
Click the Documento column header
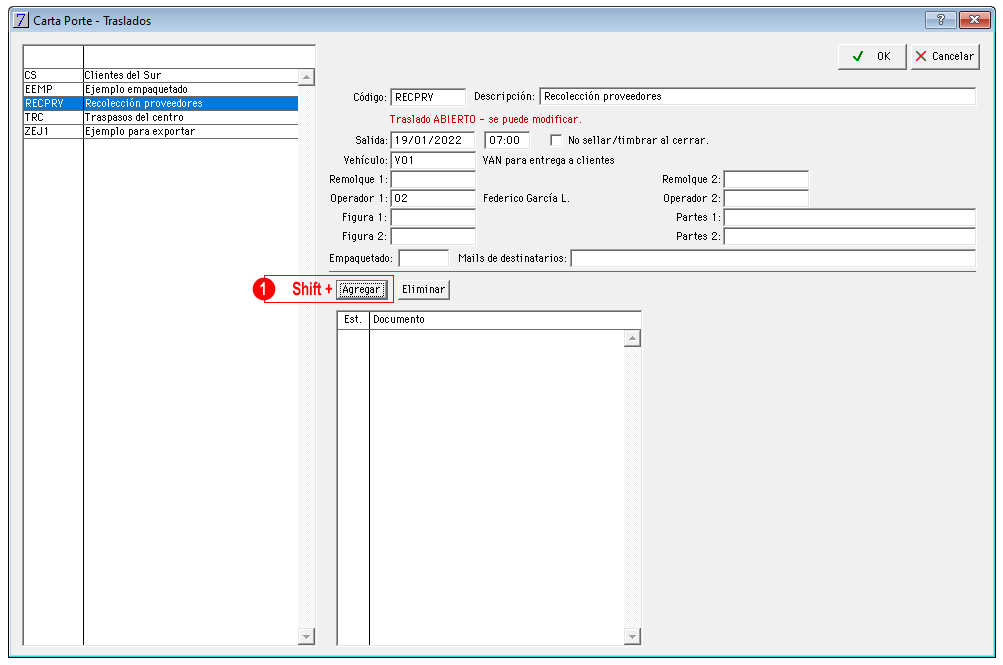click(x=505, y=320)
